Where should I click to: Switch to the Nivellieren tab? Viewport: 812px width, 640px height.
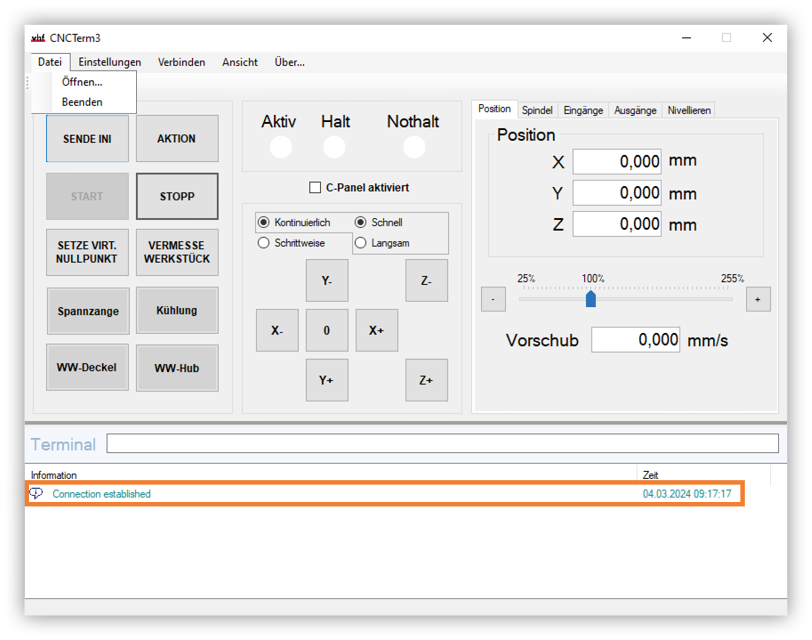click(689, 110)
